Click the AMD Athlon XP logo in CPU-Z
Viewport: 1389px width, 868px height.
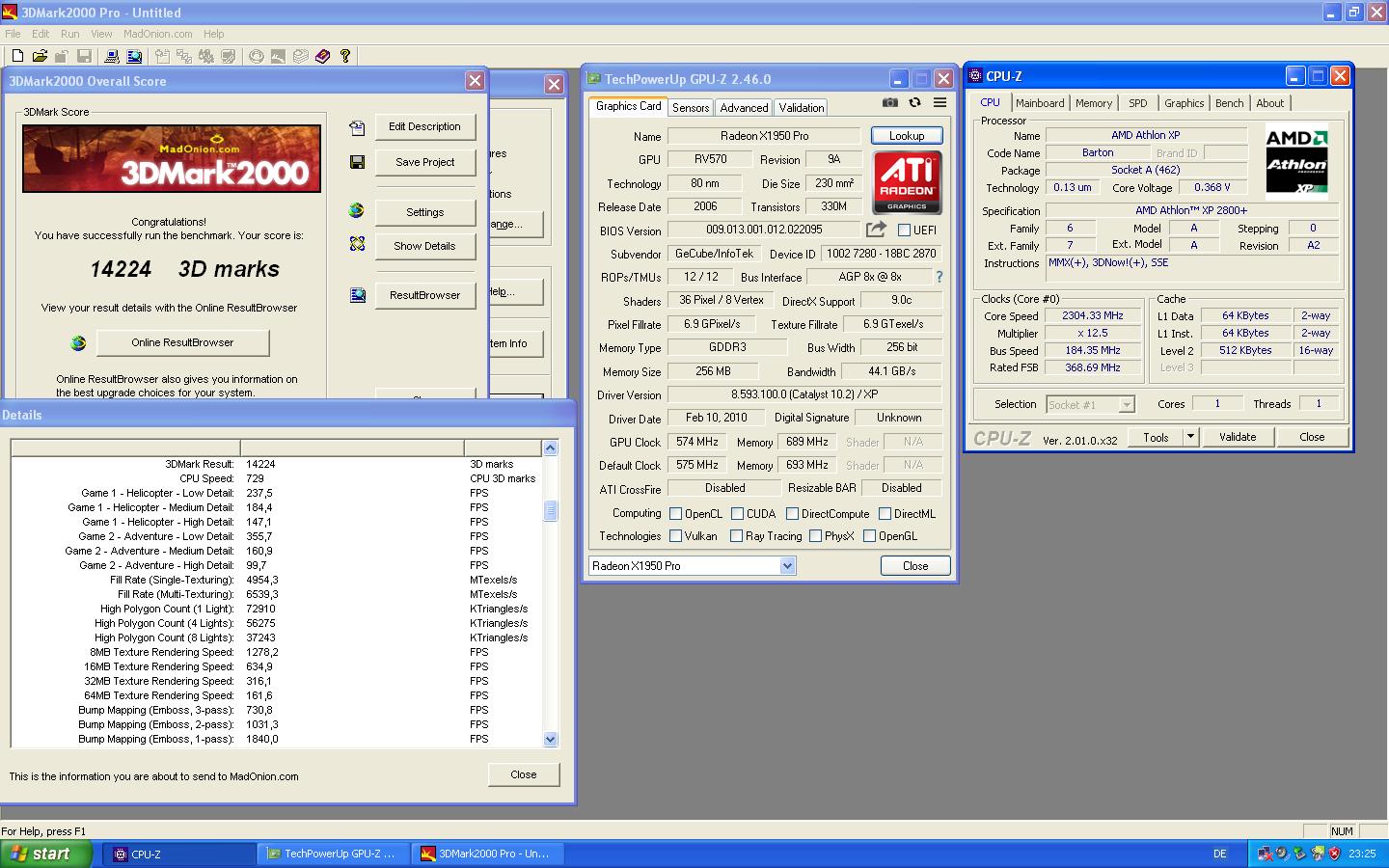pyautogui.click(x=1296, y=161)
